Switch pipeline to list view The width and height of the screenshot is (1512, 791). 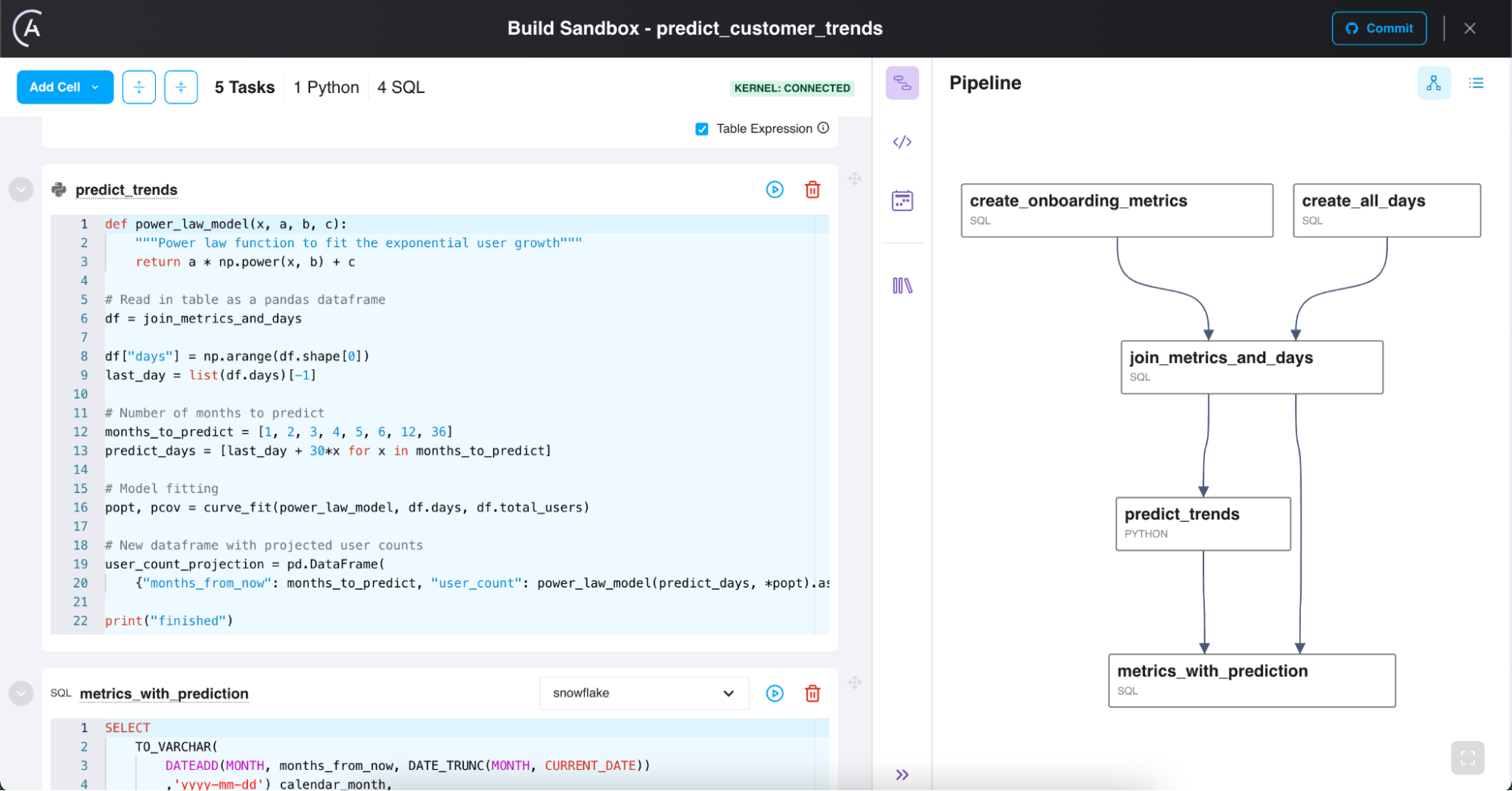[1476, 83]
